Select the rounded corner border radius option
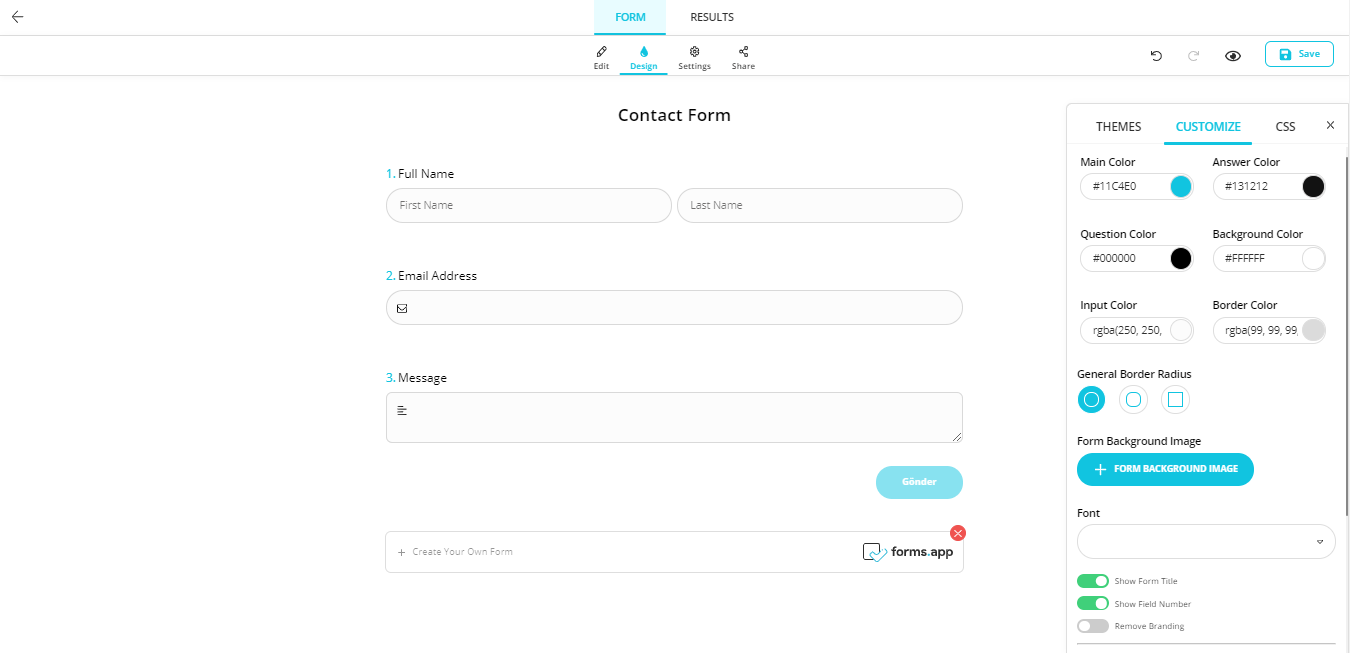The width and height of the screenshot is (1350, 653). pos(1133,399)
